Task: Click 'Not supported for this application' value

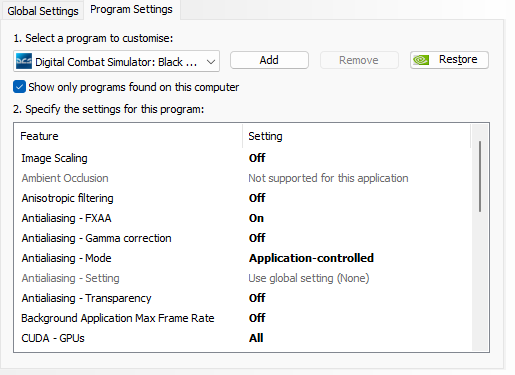Action: [x=328, y=178]
